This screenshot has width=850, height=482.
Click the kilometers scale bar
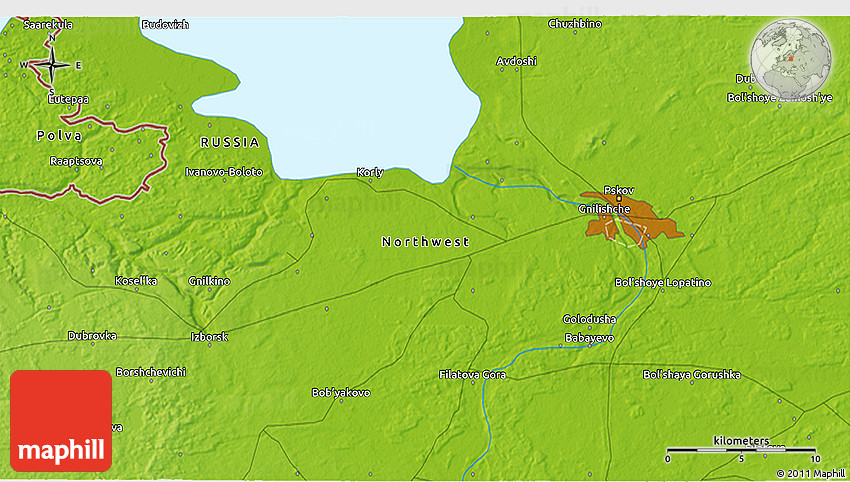[x=741, y=450]
